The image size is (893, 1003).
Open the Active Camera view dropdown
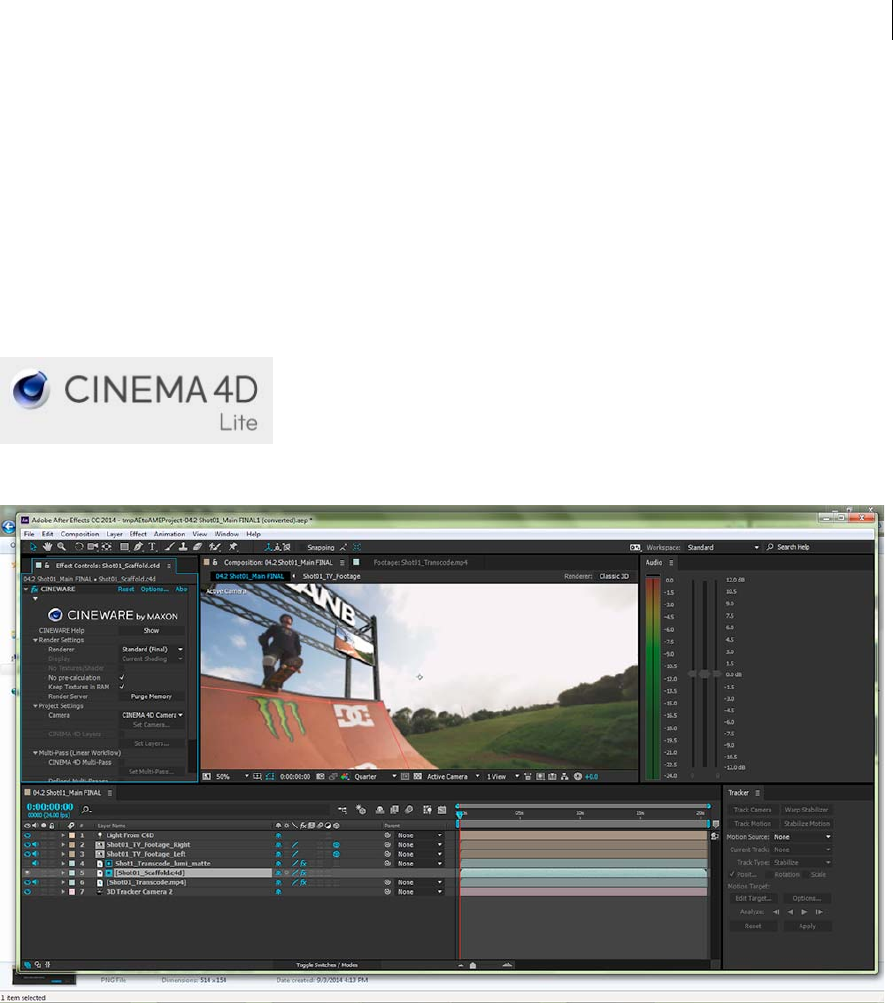tap(453, 777)
